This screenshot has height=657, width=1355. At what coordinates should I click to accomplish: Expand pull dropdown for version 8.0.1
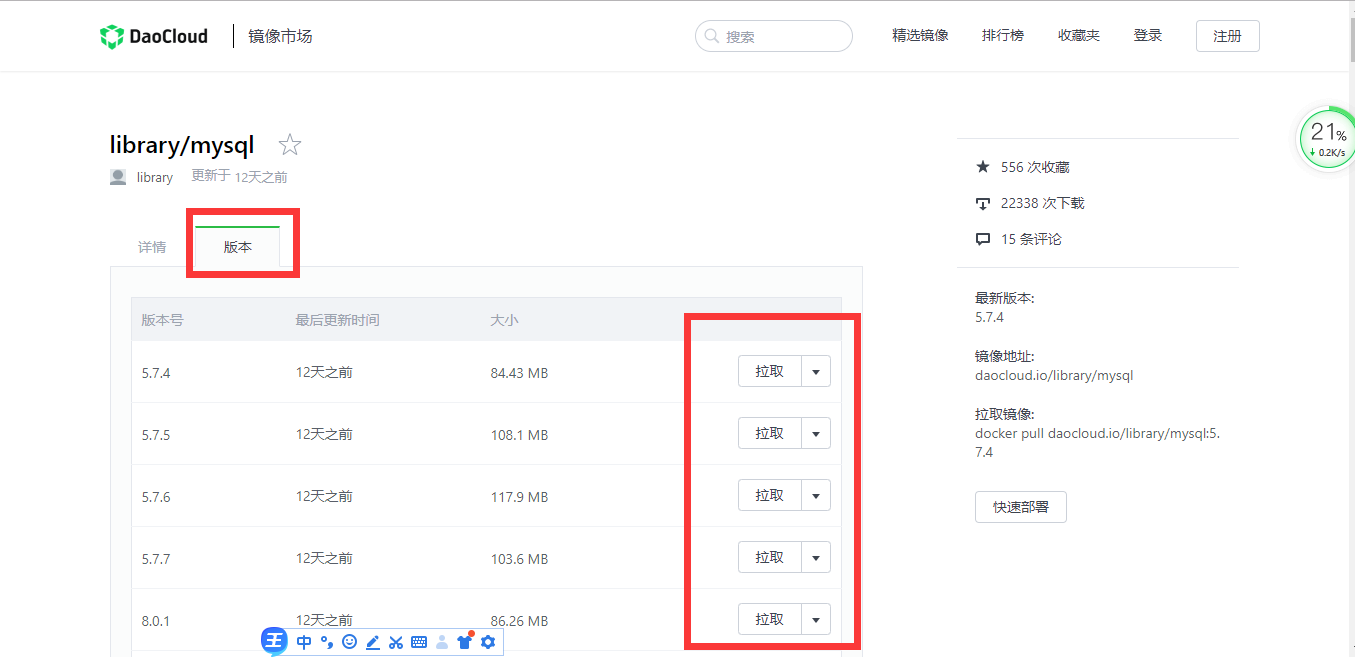coord(815,618)
